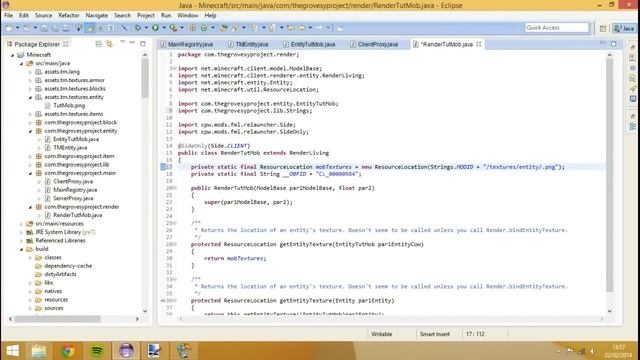Minimize the Package Explorer panel
This screenshot has width=640, height=360.
coord(132,43)
